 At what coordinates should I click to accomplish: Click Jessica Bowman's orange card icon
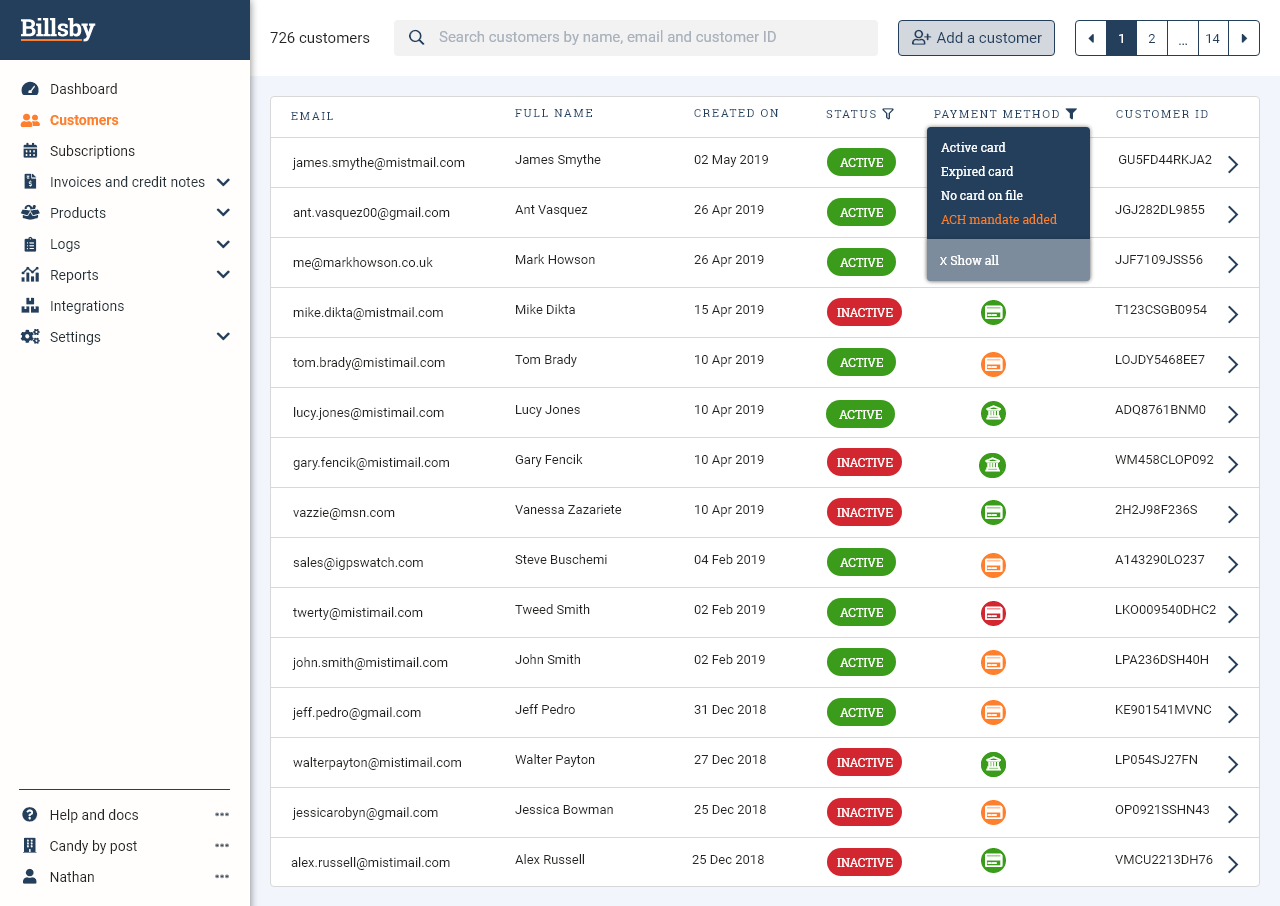[x=993, y=812]
